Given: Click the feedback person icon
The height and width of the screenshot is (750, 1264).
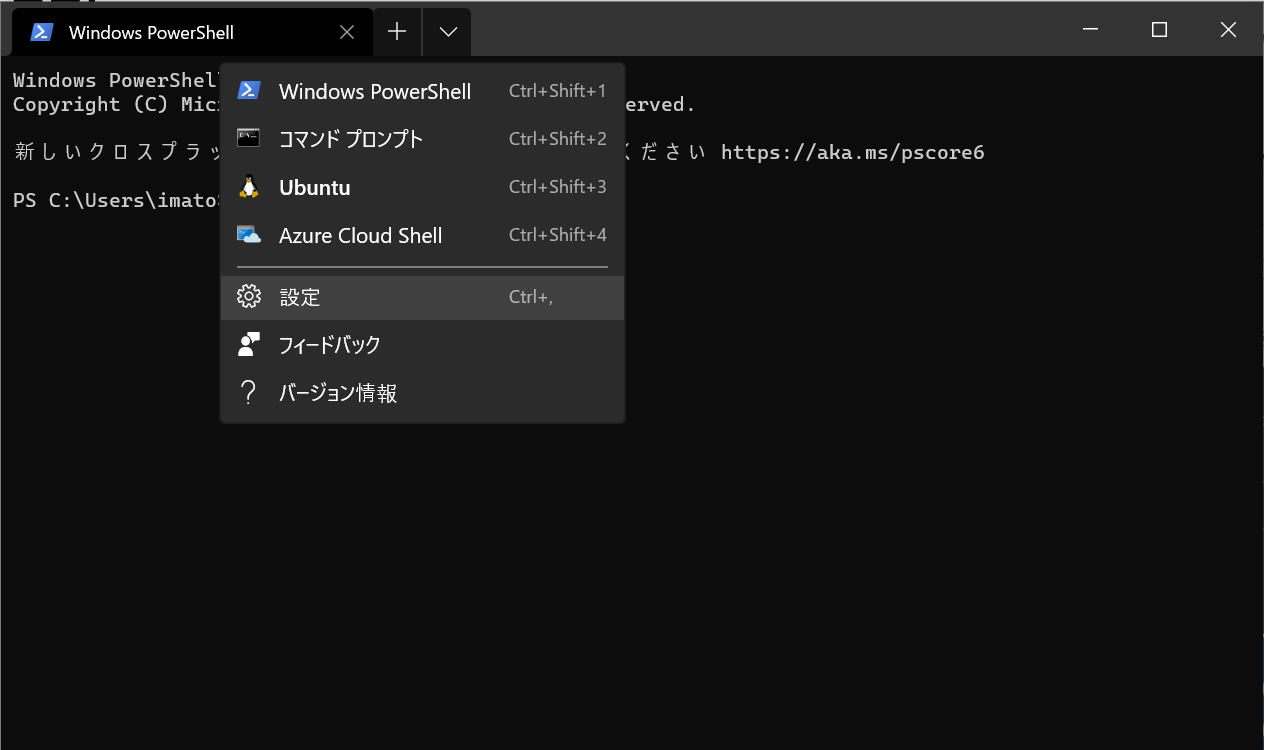Looking at the screenshot, I should coord(249,345).
